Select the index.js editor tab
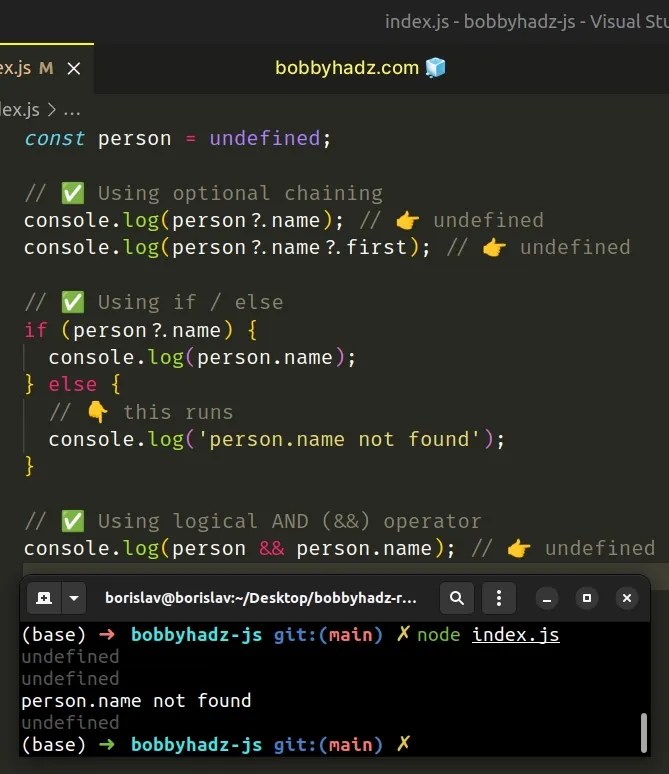The height and width of the screenshot is (774, 669). tap(46, 68)
